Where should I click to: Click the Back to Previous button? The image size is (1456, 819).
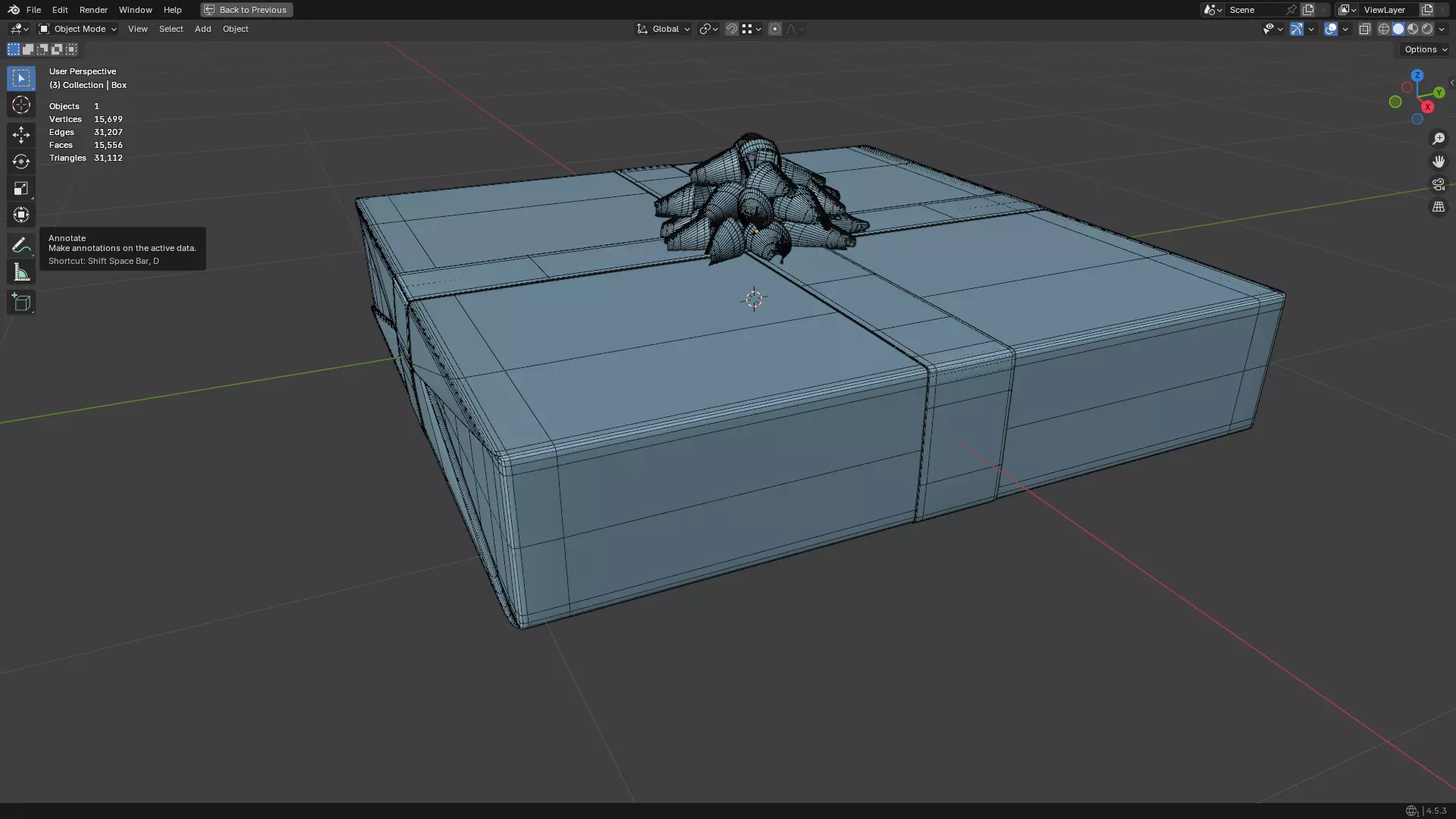[x=246, y=10]
